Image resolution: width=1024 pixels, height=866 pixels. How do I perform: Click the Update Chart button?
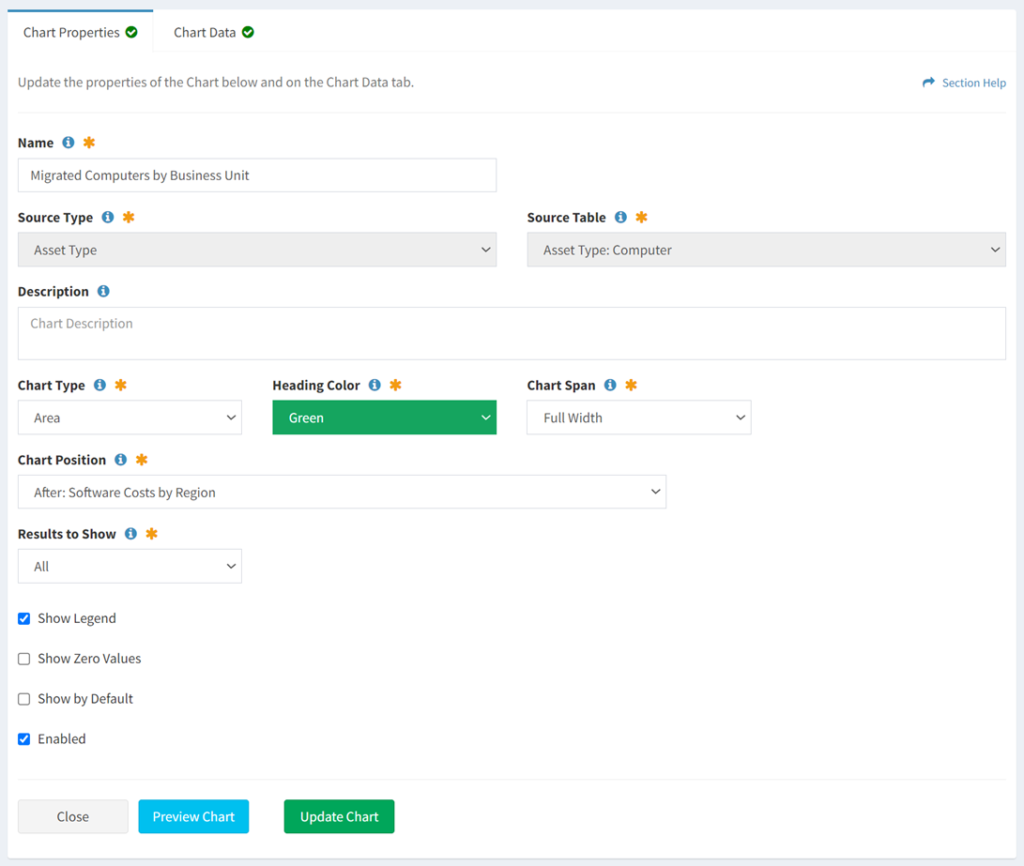(x=338, y=816)
